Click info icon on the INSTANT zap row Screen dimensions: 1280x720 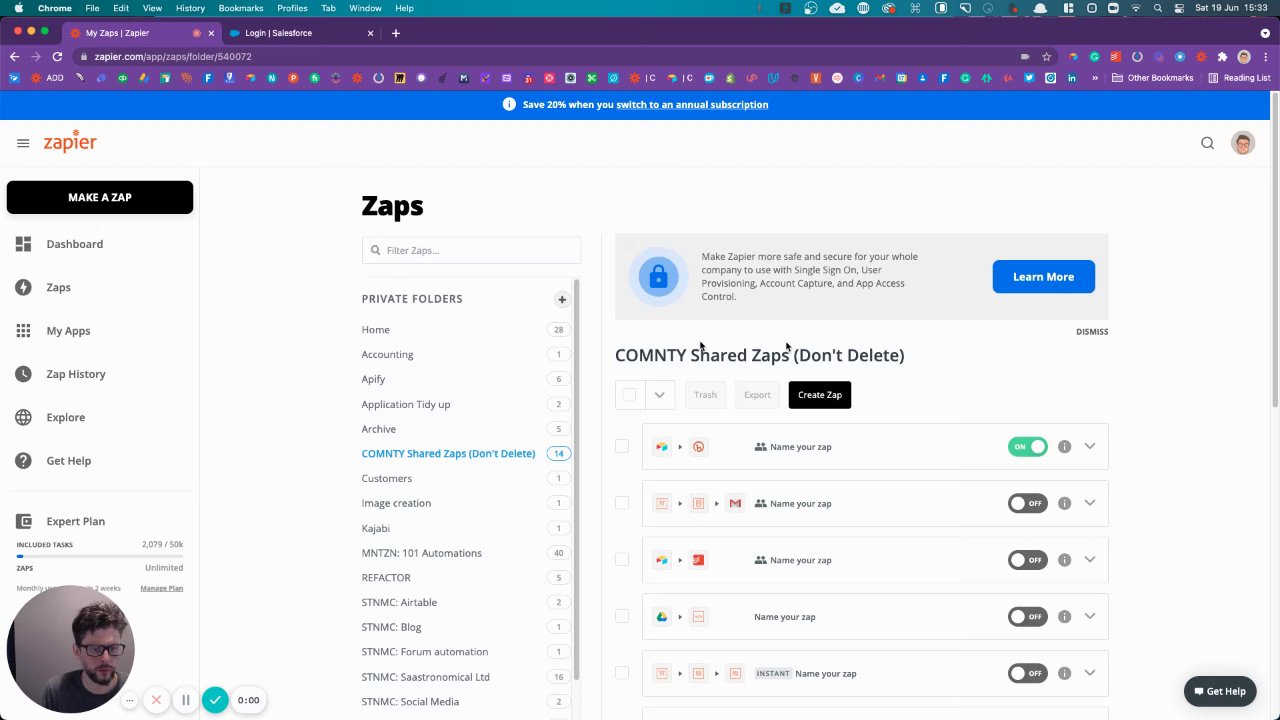pyautogui.click(x=1064, y=673)
